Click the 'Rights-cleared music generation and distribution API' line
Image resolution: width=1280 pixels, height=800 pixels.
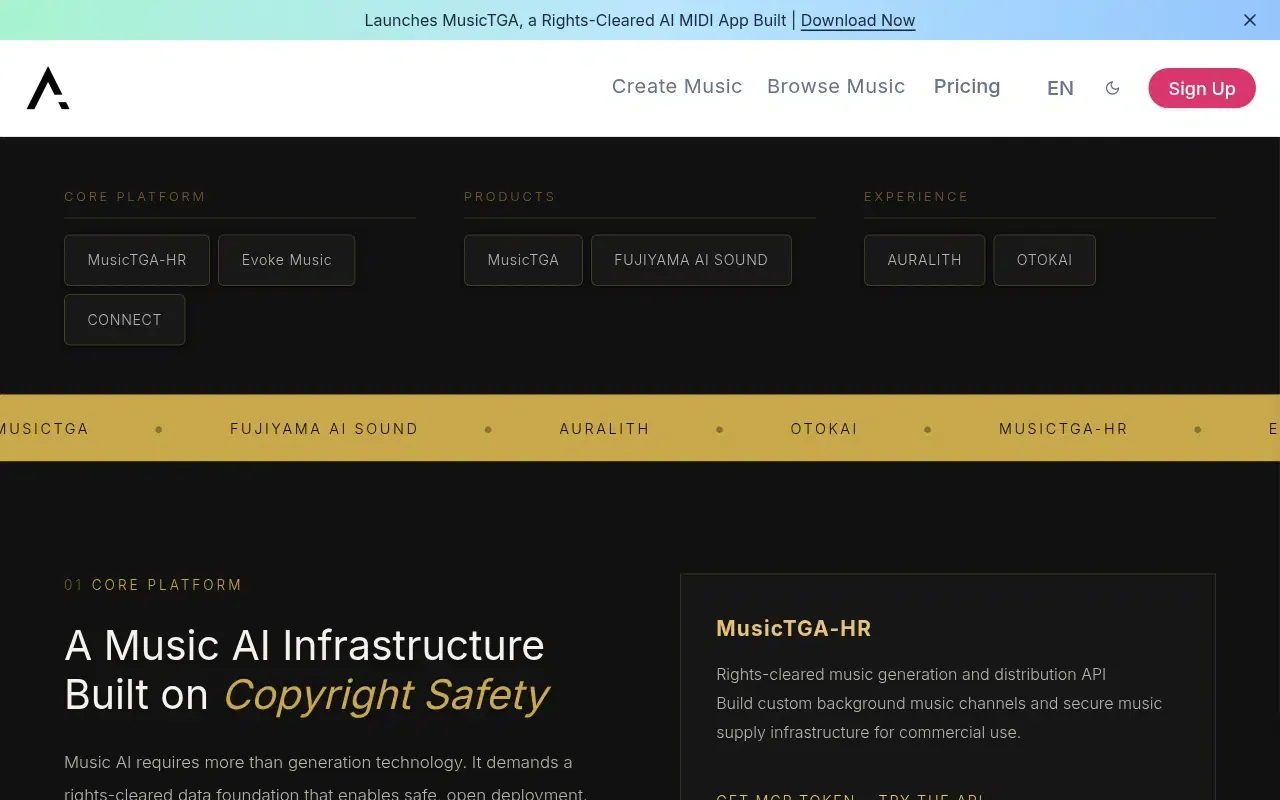(911, 674)
